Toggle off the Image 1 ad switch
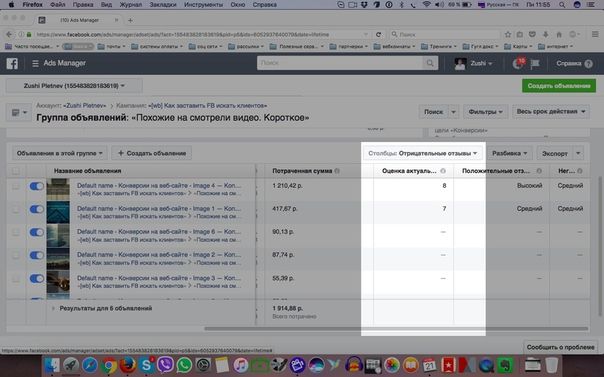 coord(37,209)
